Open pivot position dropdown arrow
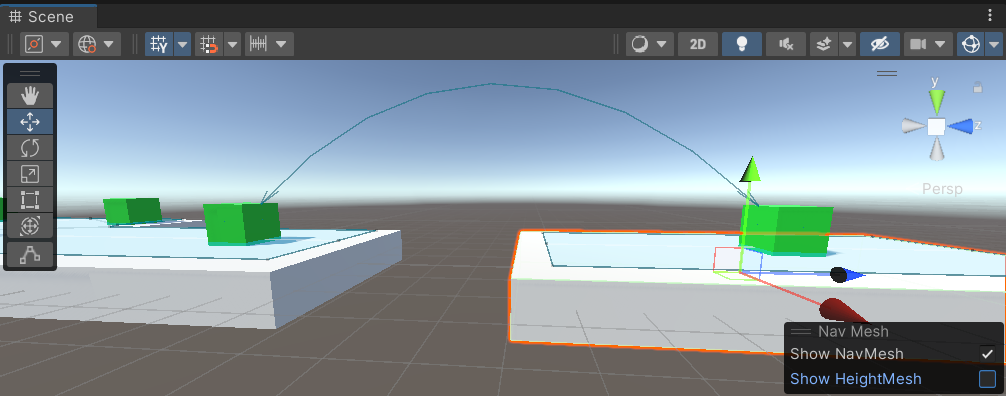Image resolution: width=1006 pixels, height=396 pixels. (x=56, y=44)
